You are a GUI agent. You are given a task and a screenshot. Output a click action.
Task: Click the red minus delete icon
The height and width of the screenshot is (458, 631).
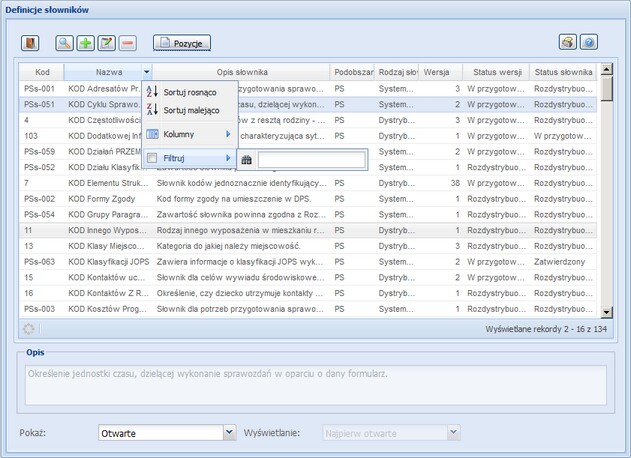128,43
